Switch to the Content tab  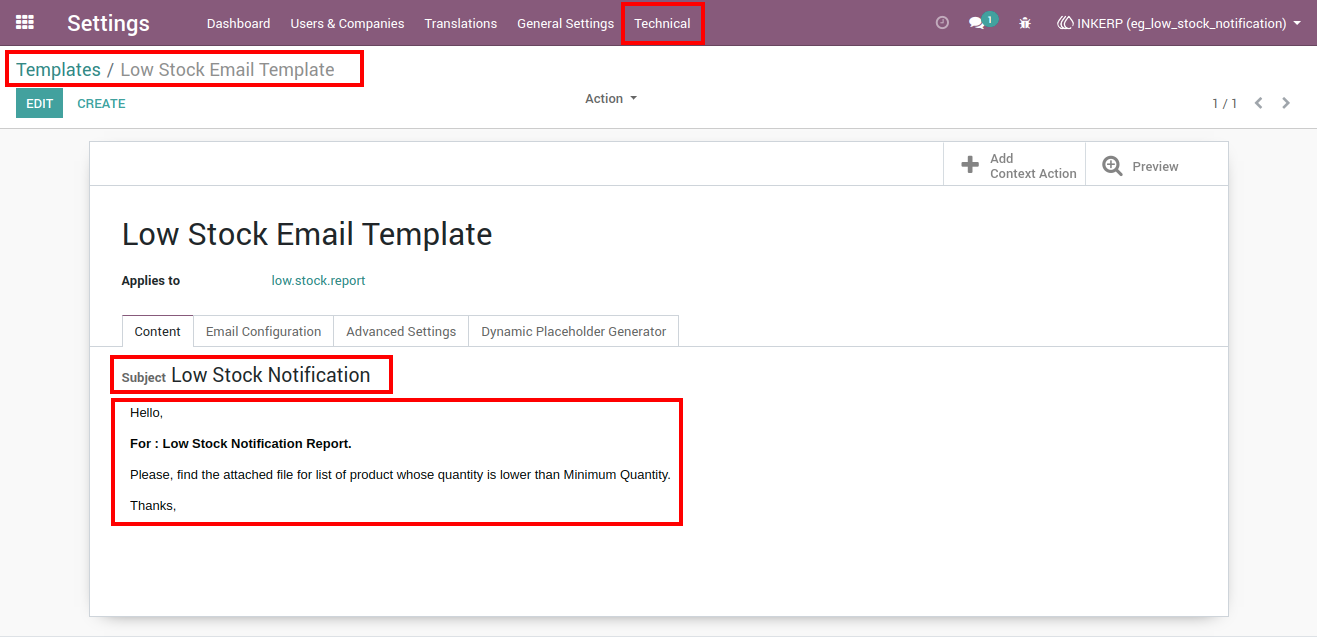click(x=158, y=331)
